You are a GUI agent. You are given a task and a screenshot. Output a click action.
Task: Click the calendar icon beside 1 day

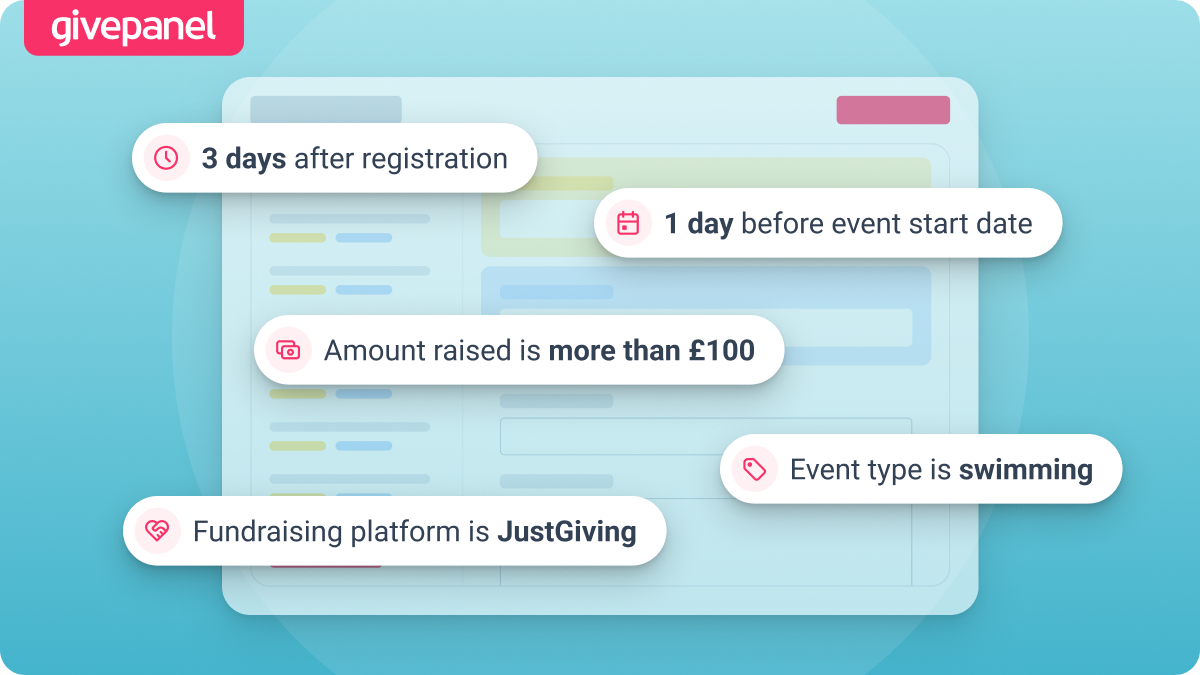pos(628,223)
